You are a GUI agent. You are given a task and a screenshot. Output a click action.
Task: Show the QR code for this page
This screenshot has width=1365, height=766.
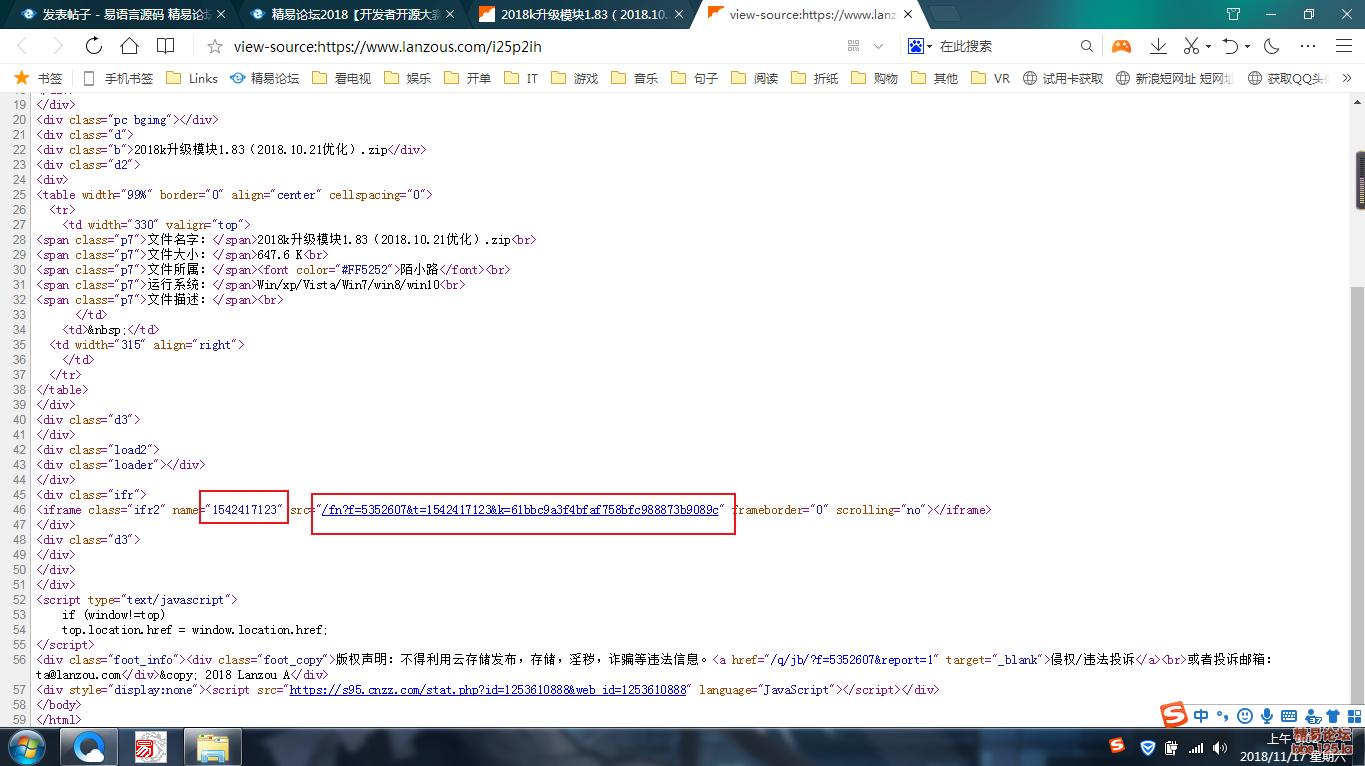point(853,46)
